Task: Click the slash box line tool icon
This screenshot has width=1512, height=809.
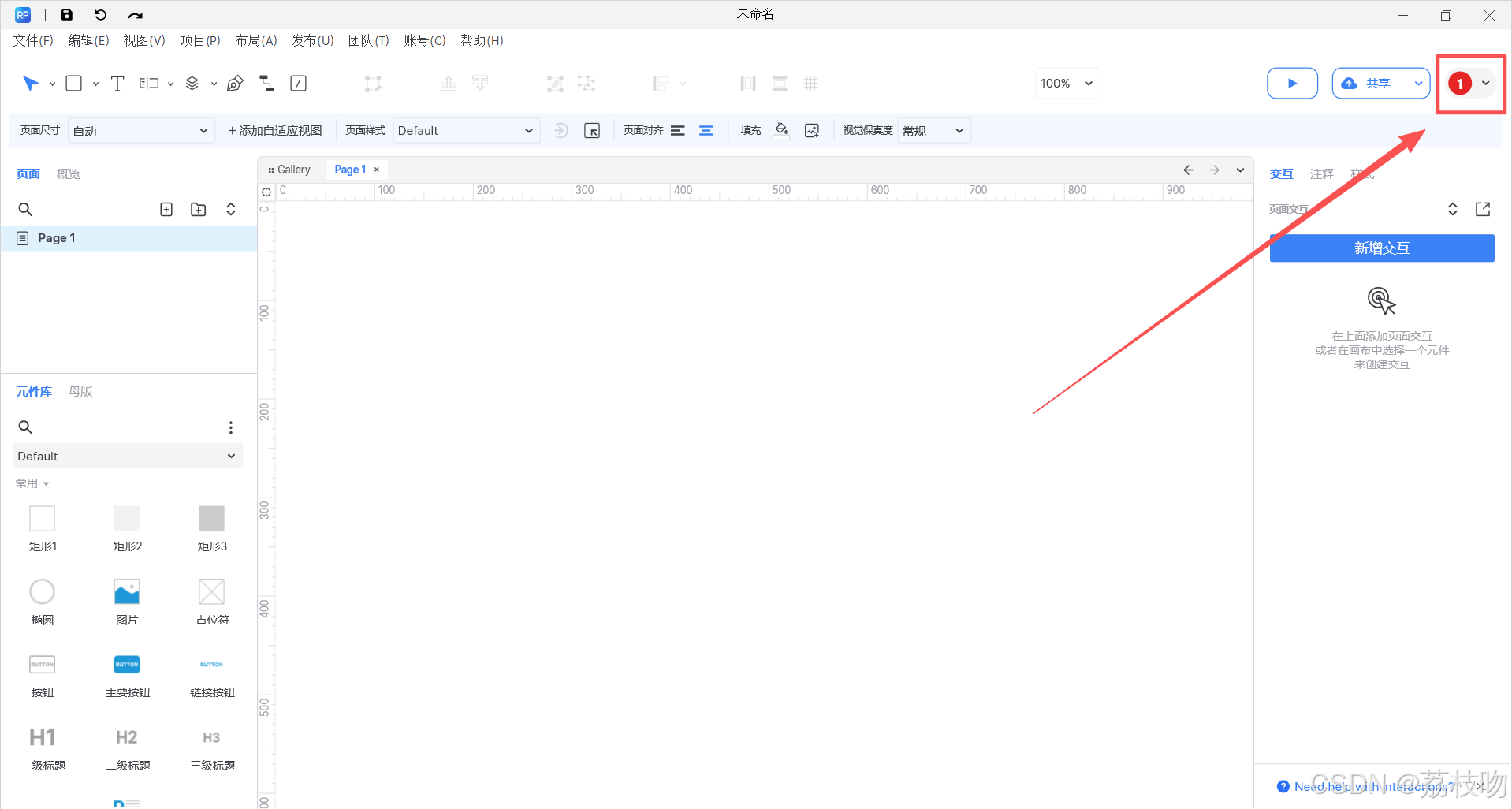Action: 299,84
